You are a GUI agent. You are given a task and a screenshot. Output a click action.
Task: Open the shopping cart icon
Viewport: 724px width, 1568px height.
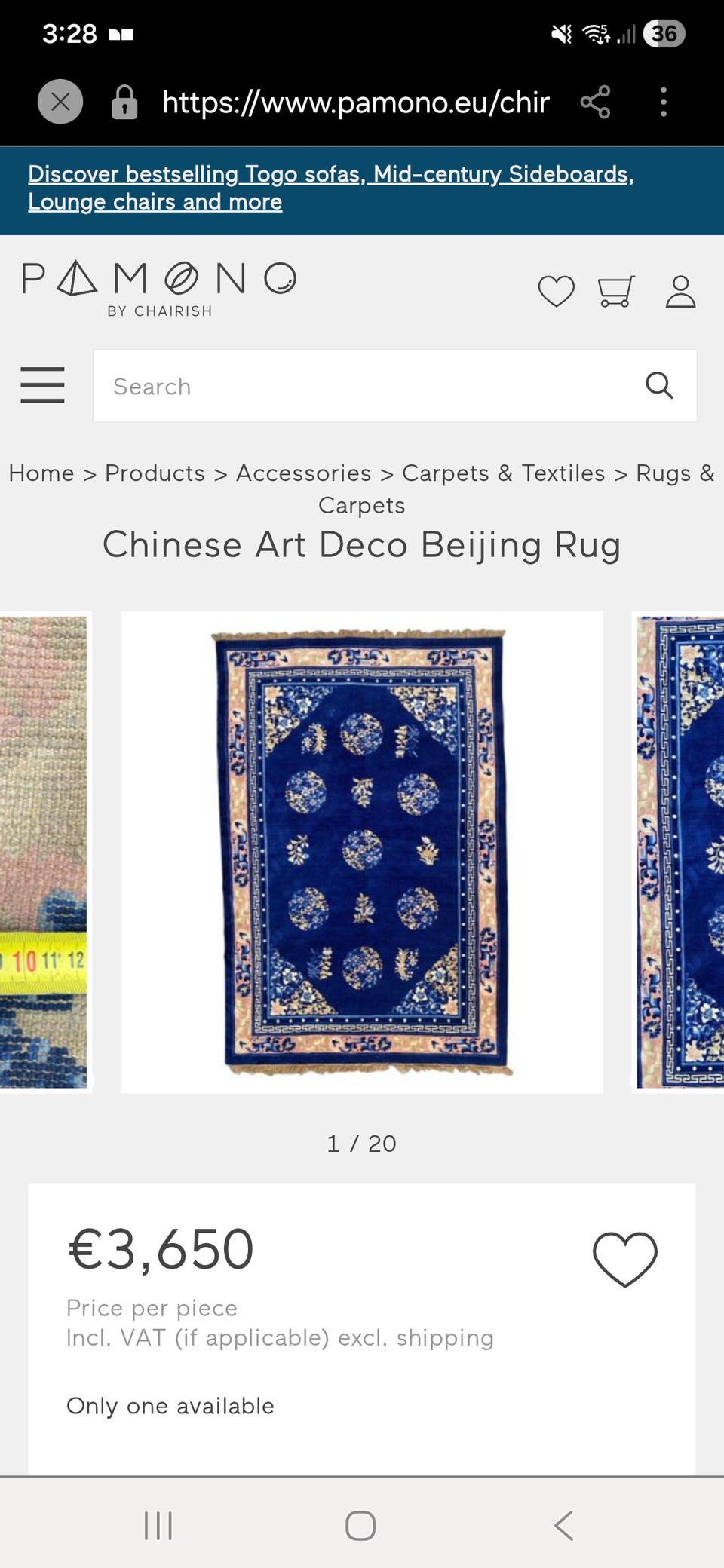[x=616, y=291]
